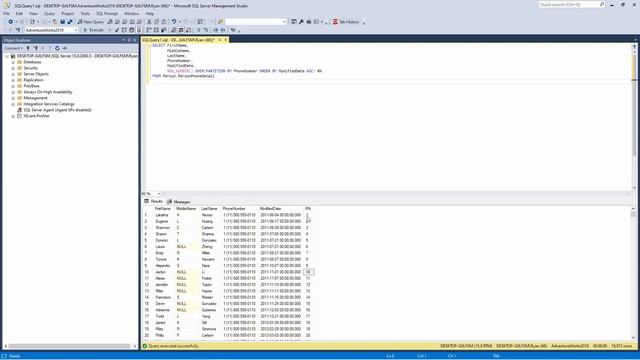Expand the Server Objects folder node
Viewport: 640px width, 360px height.
coord(13,74)
